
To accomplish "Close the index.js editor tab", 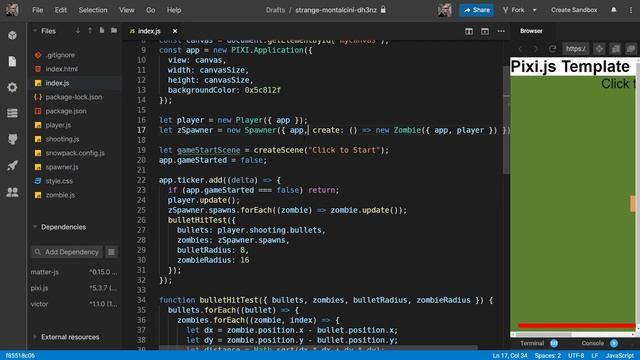I will (x=175, y=31).
